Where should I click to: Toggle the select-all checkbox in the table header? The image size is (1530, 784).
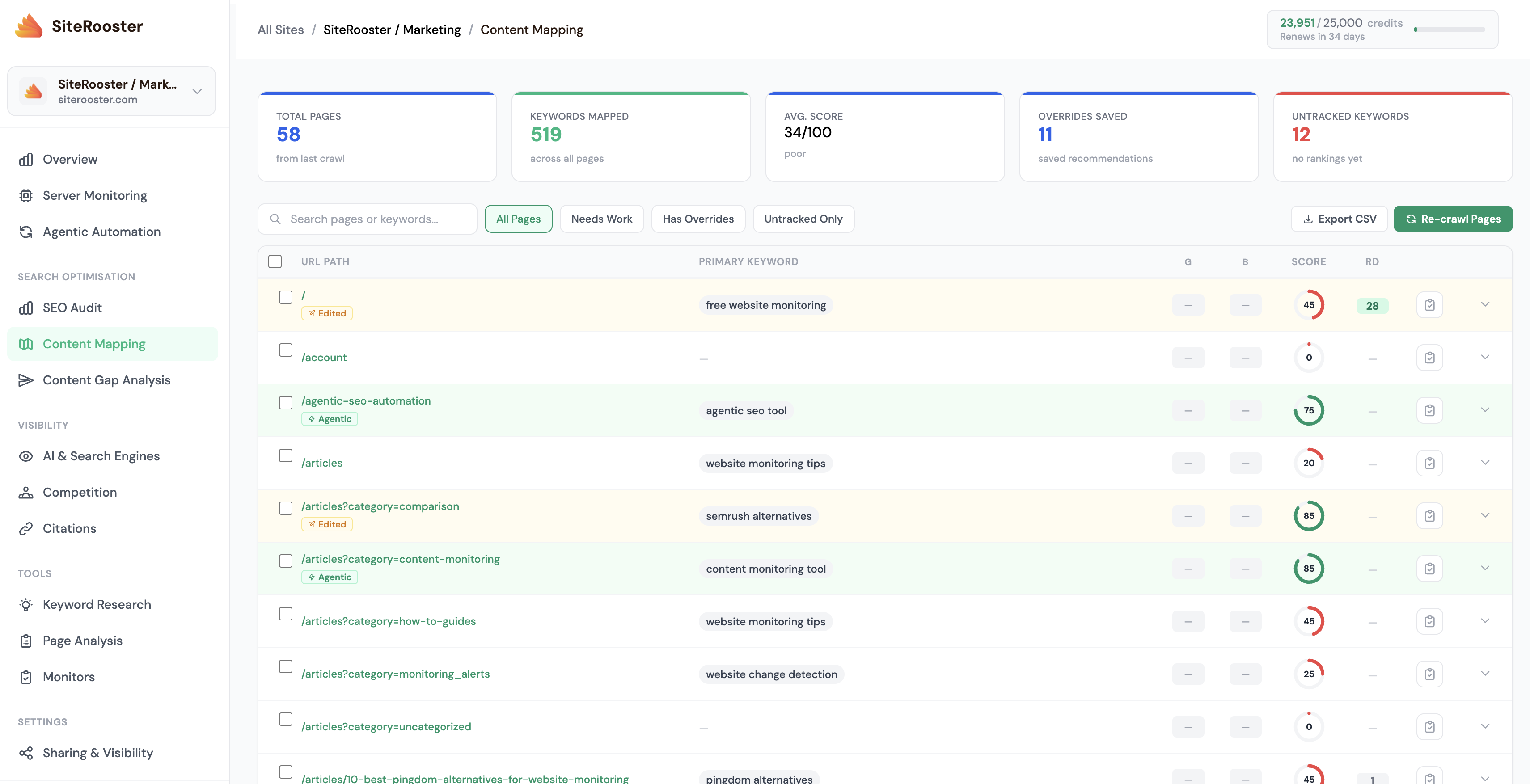click(275, 261)
